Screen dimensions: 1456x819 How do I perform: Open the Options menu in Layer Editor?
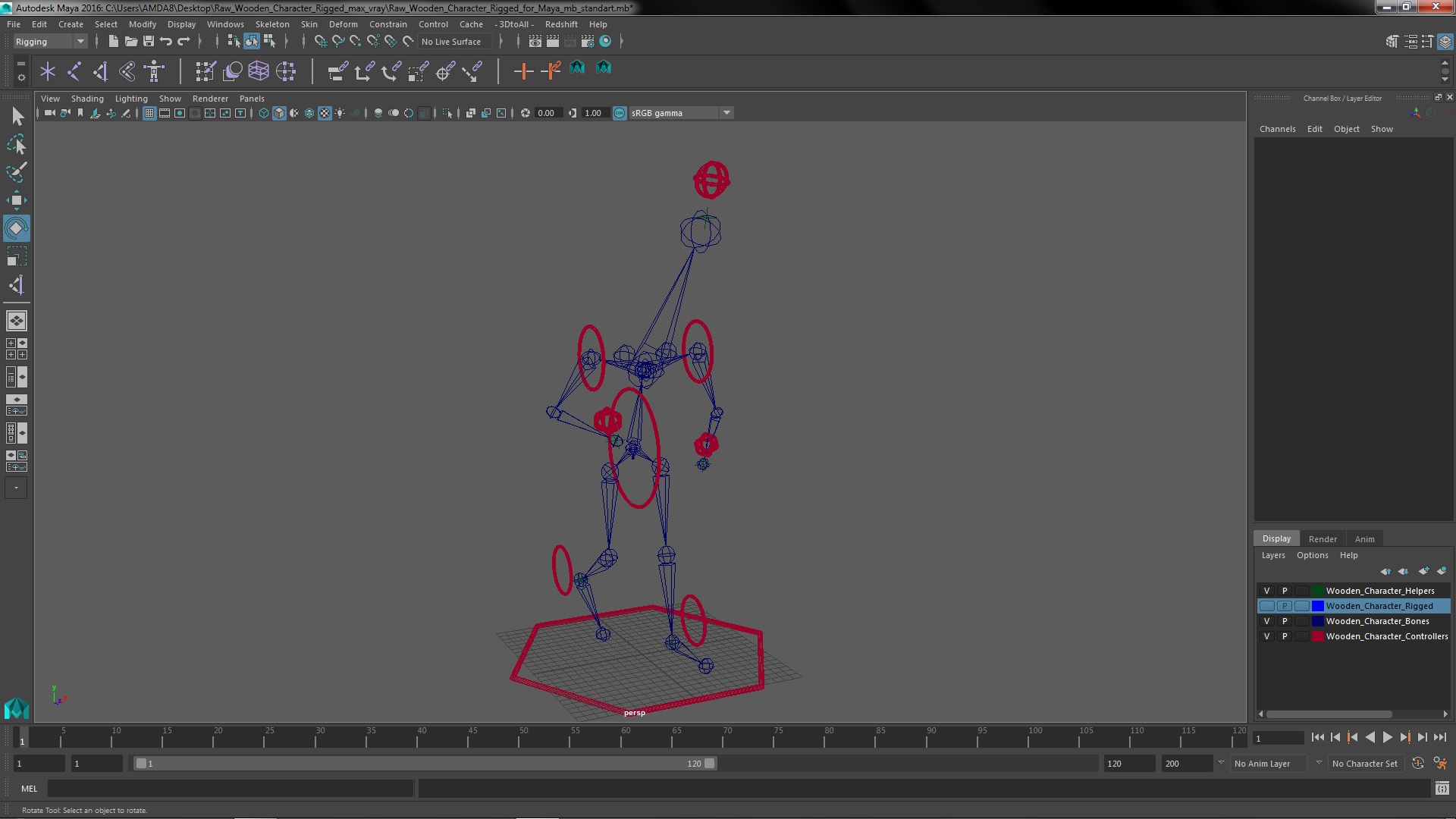[1312, 555]
